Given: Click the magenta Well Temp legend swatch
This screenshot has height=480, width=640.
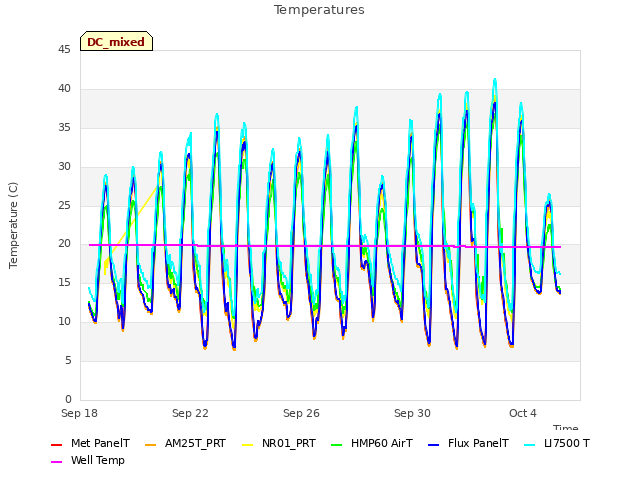Looking at the screenshot, I should point(56,462).
